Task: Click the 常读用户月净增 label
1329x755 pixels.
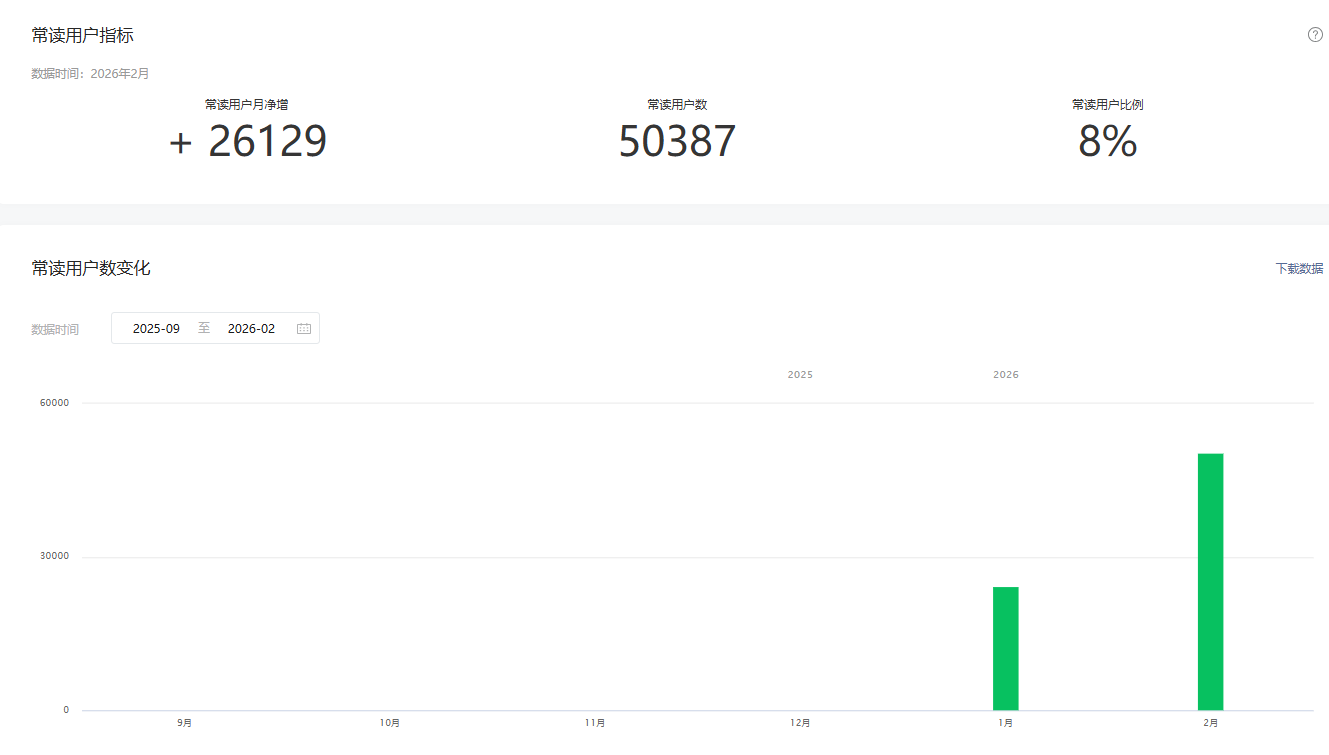Action: [x=246, y=104]
